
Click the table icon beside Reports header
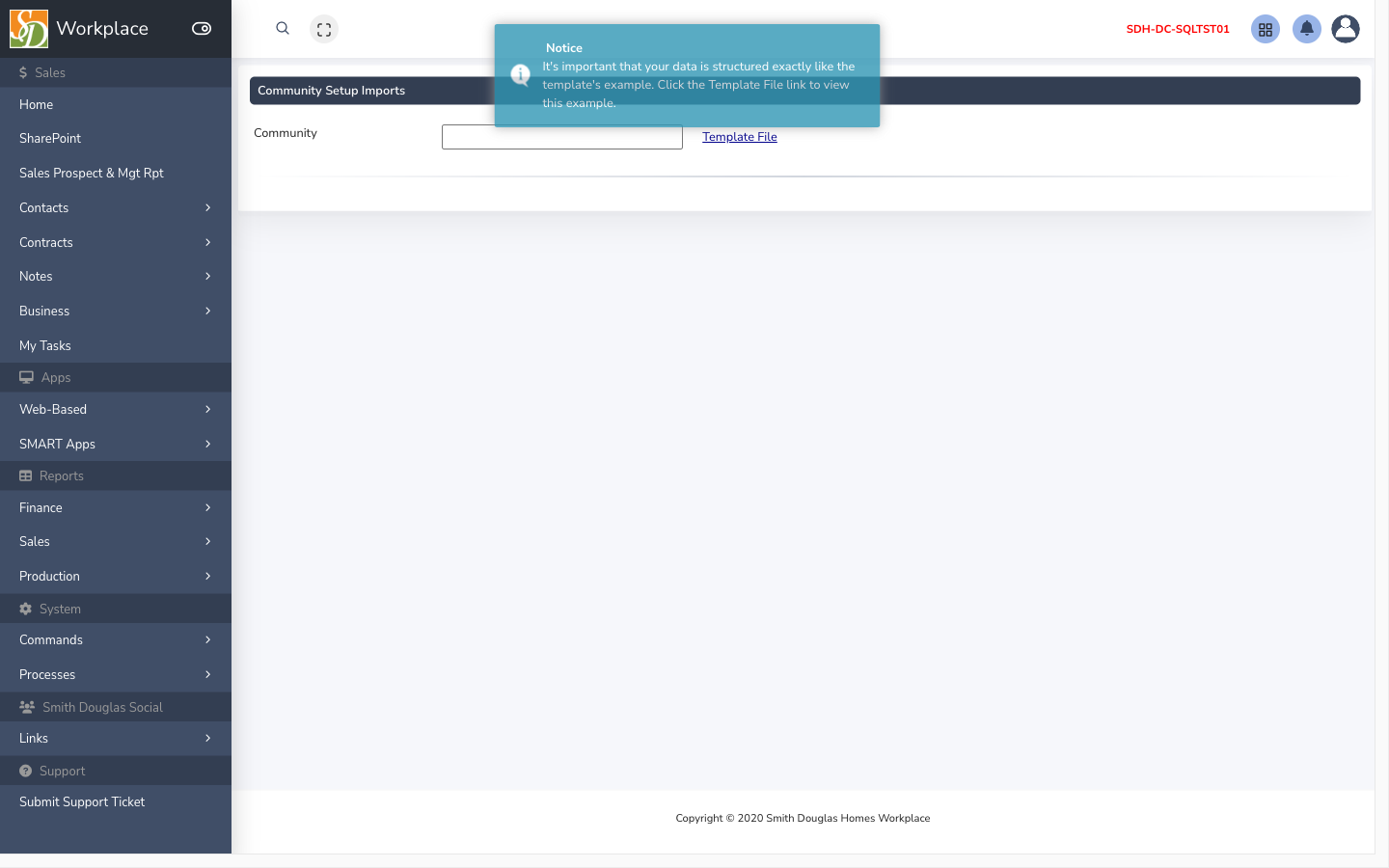click(26, 476)
